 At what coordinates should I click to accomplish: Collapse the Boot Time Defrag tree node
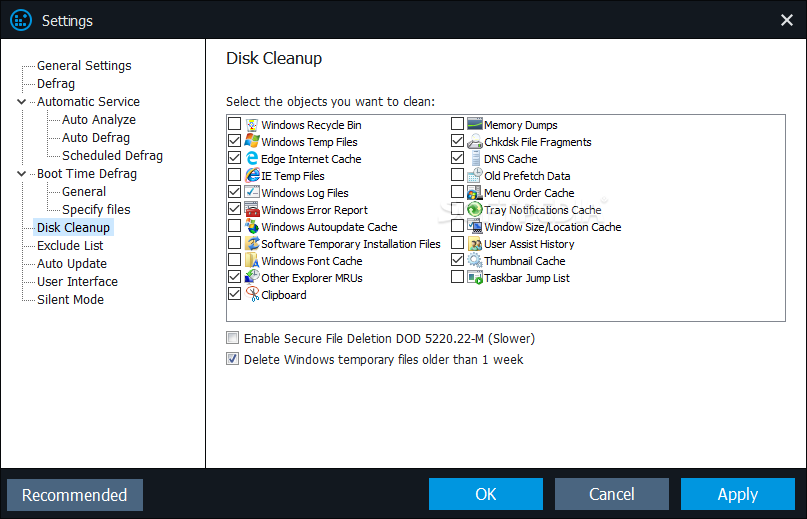(x=22, y=174)
